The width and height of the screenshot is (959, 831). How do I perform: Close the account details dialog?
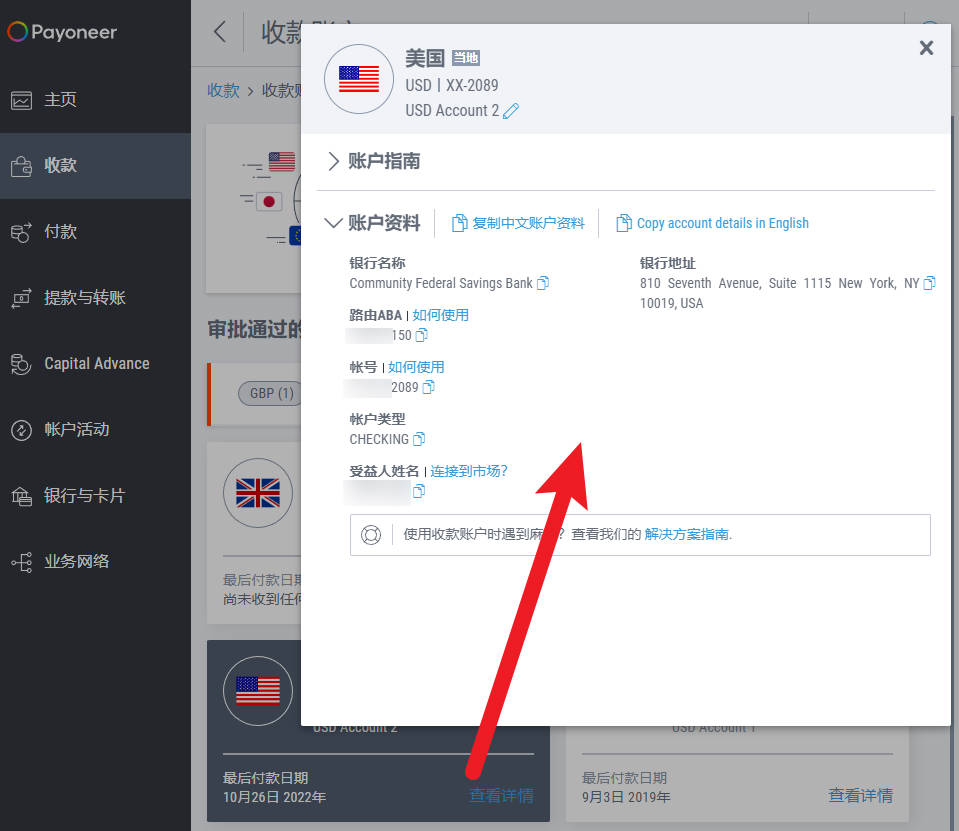[x=926, y=48]
